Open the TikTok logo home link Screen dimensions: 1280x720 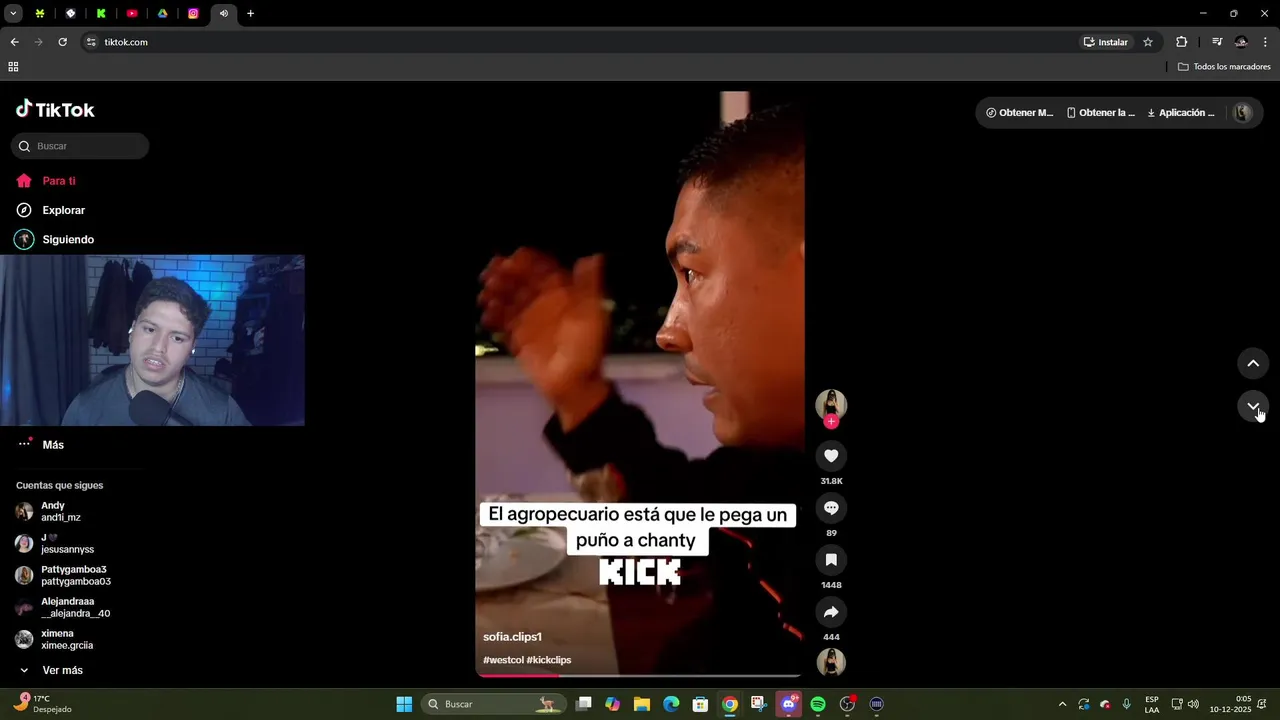[x=55, y=109]
